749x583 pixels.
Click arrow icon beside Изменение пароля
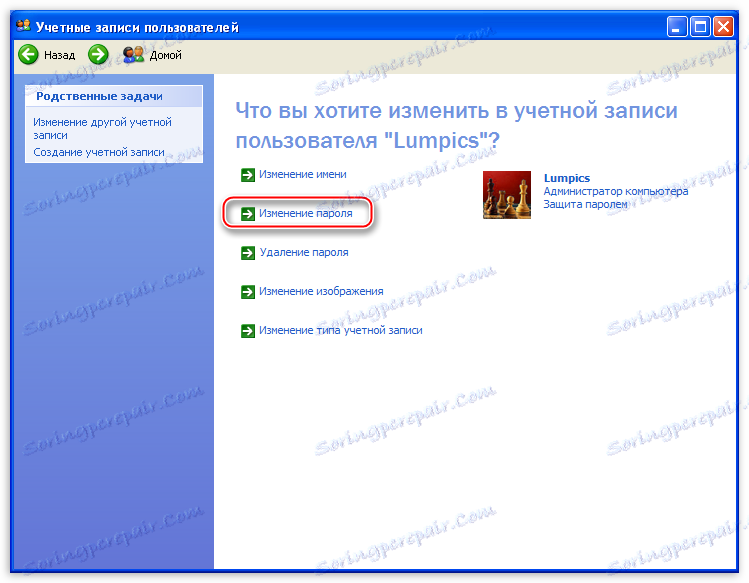[x=248, y=214]
